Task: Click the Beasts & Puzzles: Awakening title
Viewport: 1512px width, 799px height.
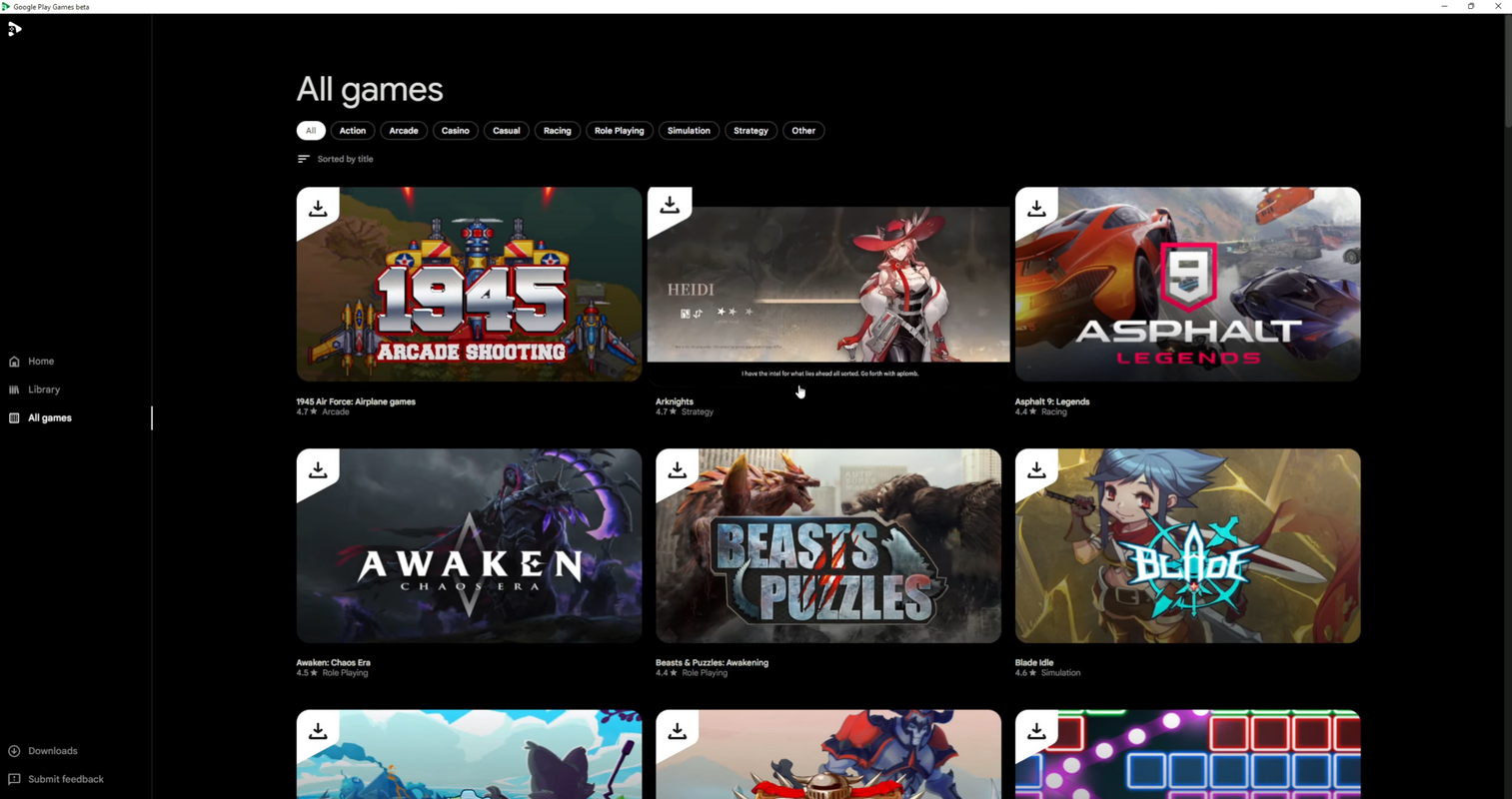Action: 712,662
